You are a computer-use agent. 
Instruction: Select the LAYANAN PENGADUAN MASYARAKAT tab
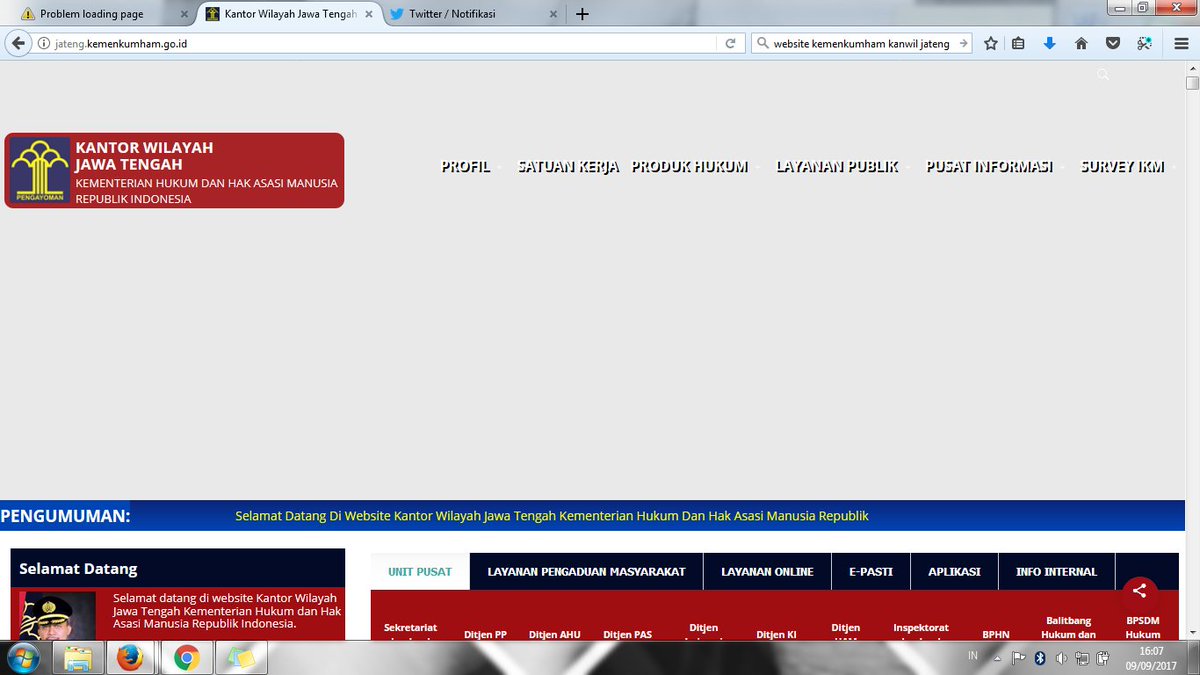pos(586,572)
